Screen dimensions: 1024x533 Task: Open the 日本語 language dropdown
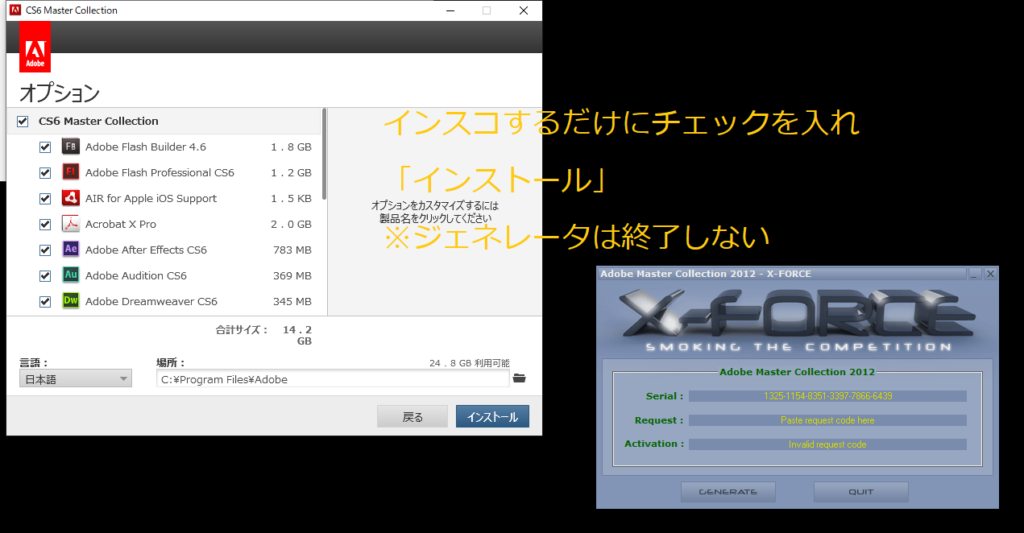click(75, 379)
